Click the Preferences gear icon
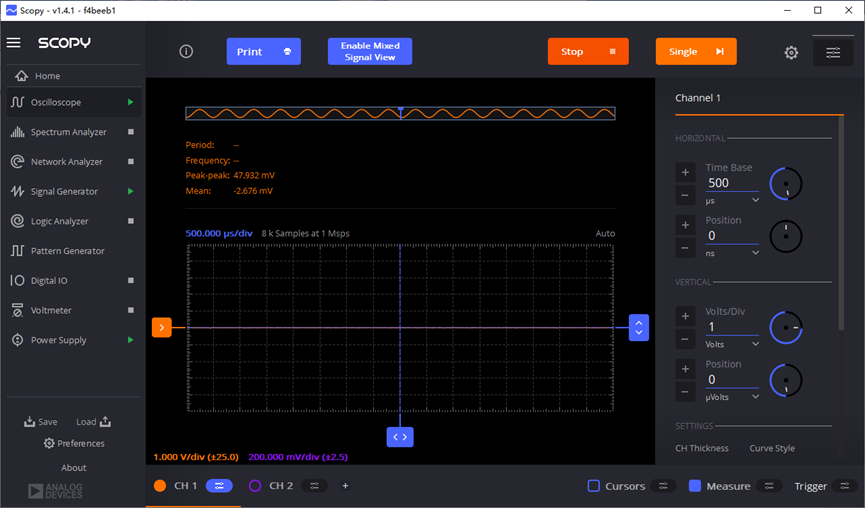Image resolution: width=865 pixels, height=508 pixels. (49, 443)
